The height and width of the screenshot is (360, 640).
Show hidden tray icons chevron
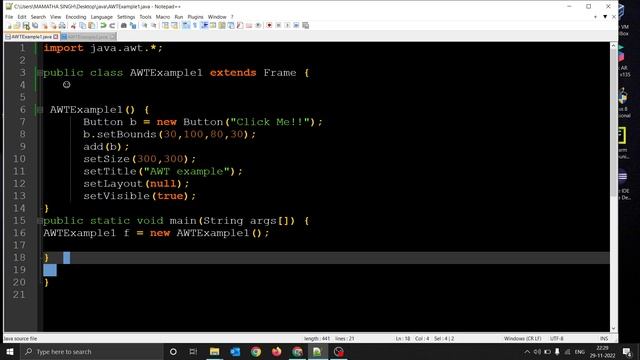[527, 351]
